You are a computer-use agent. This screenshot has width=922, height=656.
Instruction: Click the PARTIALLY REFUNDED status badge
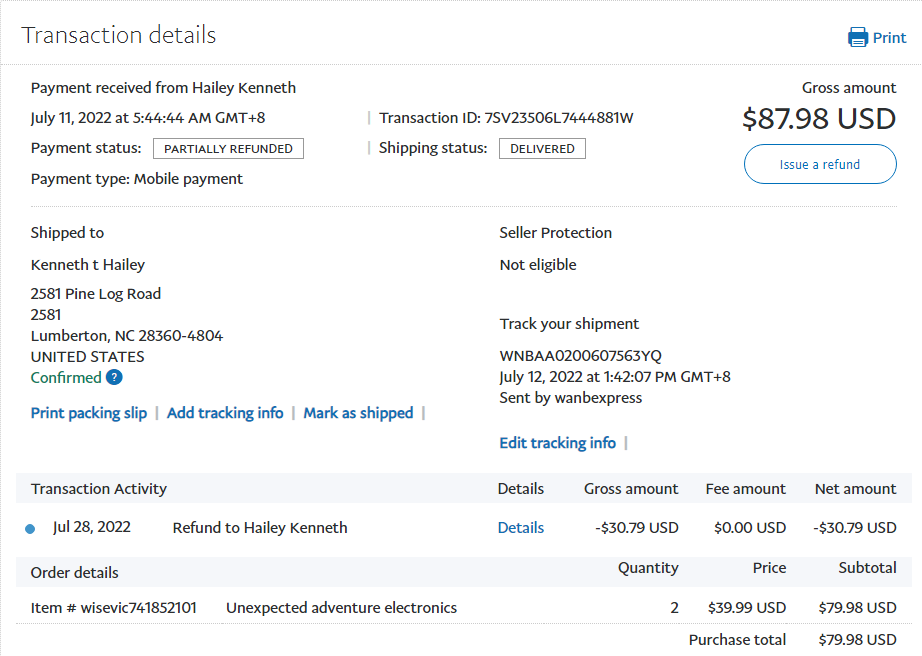[228, 149]
